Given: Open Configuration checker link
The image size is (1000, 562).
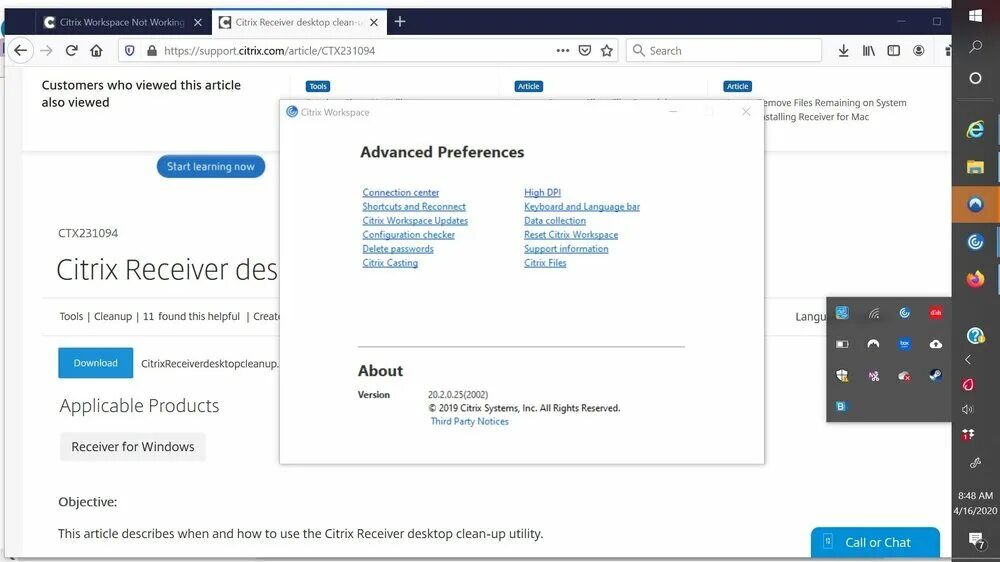Looking at the screenshot, I should tap(409, 234).
